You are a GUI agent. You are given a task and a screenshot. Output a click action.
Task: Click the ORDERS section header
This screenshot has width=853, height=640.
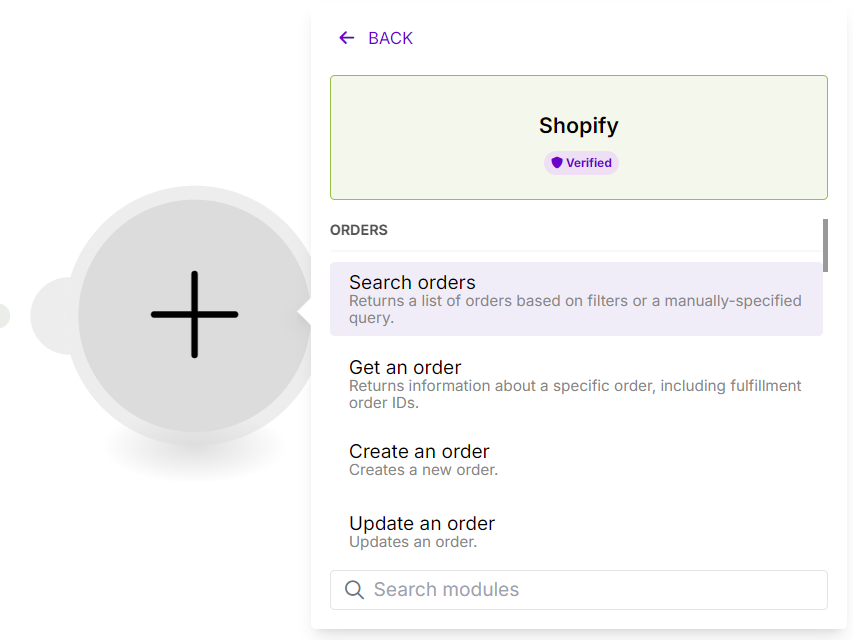coord(359,230)
